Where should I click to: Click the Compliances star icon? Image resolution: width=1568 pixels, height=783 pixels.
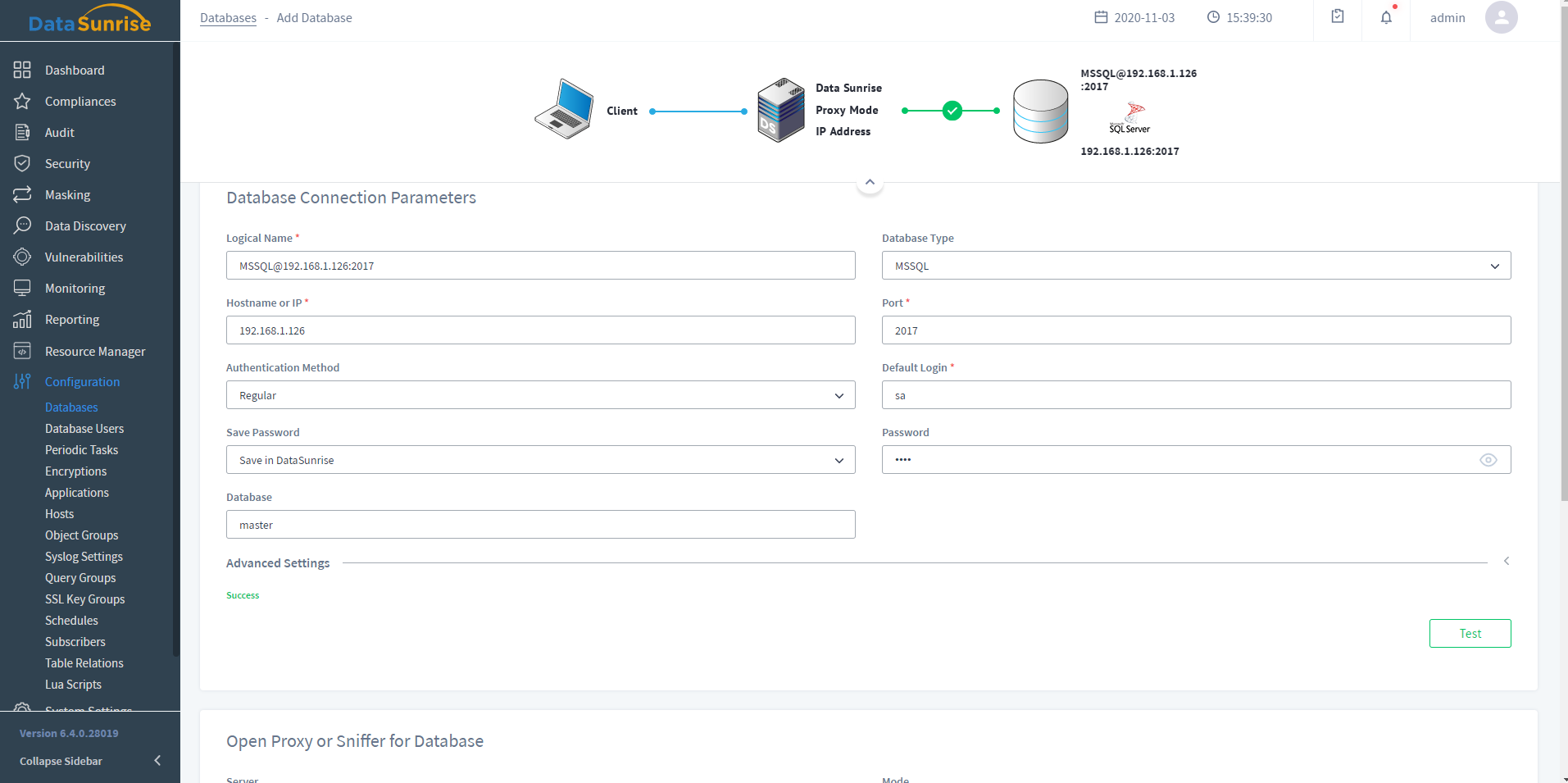click(22, 101)
